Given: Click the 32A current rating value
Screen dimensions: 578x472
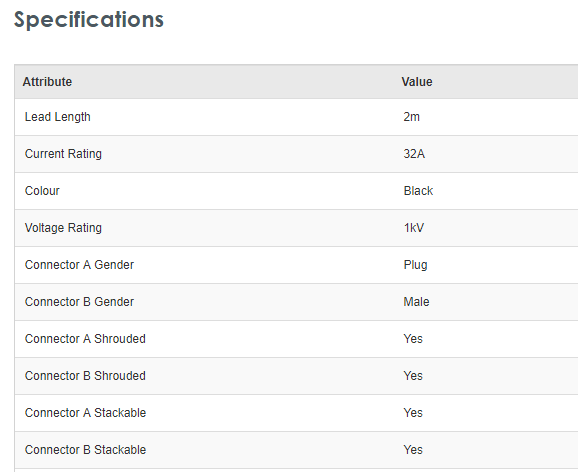Looking at the screenshot, I should [414, 154].
